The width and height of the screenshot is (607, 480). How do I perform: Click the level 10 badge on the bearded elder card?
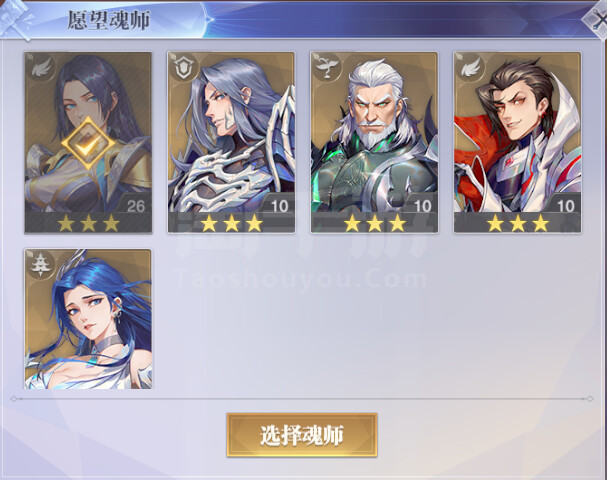click(422, 204)
